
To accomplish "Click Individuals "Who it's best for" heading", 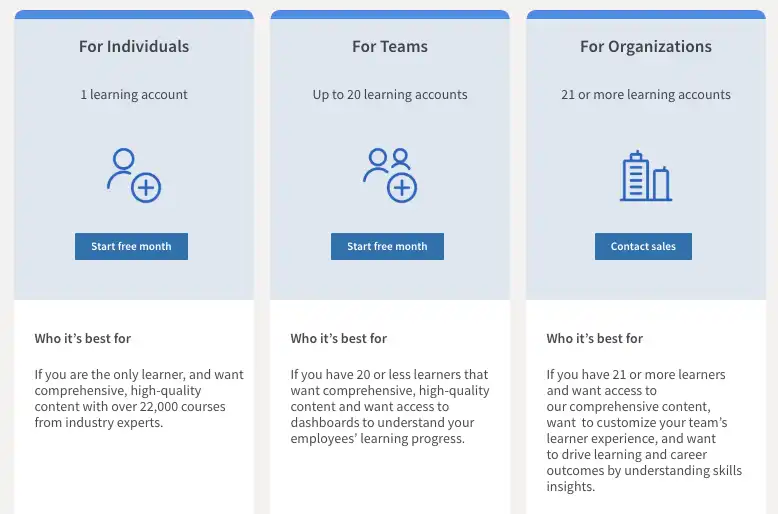I will pyautogui.click(x=83, y=339).
